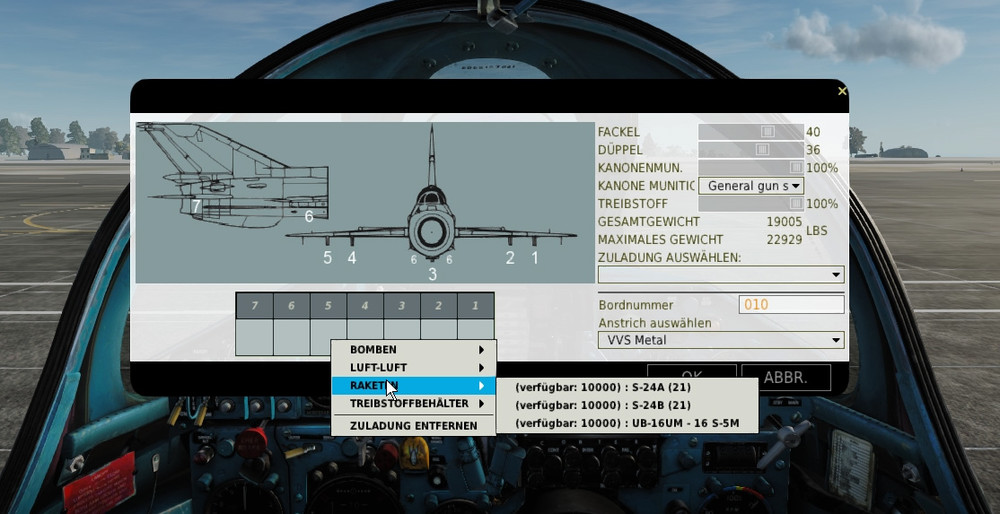This screenshot has height=514, width=1000.
Task: Click the FACKEL value 40
Action: pyautogui.click(x=813, y=132)
